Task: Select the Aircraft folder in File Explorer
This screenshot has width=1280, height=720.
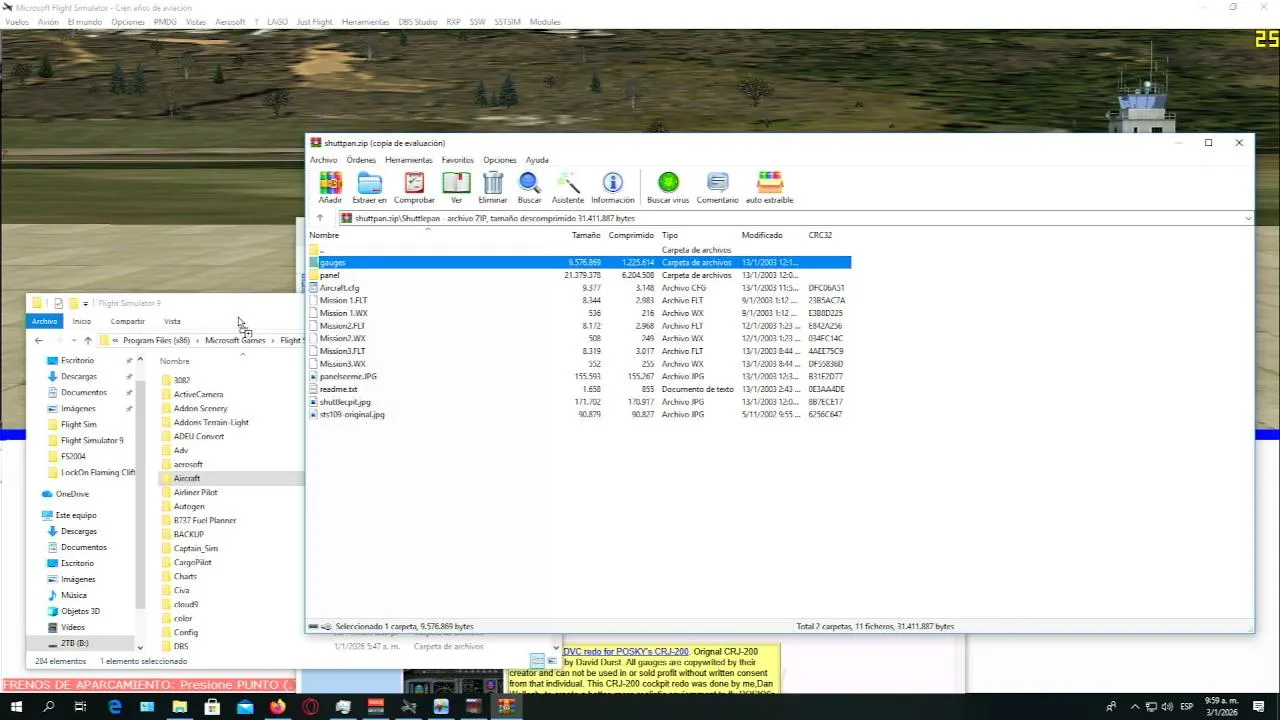Action: tap(187, 478)
